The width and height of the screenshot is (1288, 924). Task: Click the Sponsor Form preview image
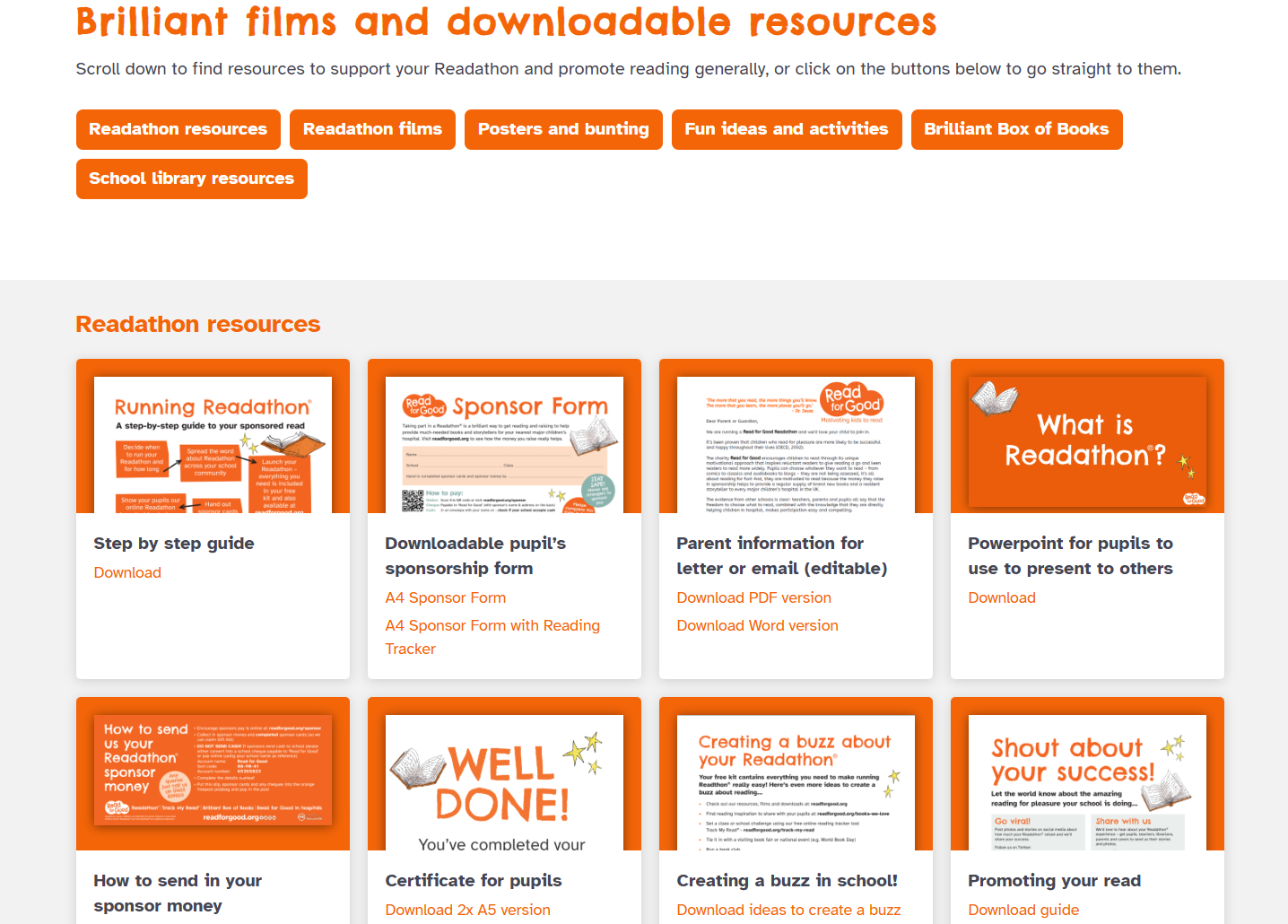coord(504,445)
